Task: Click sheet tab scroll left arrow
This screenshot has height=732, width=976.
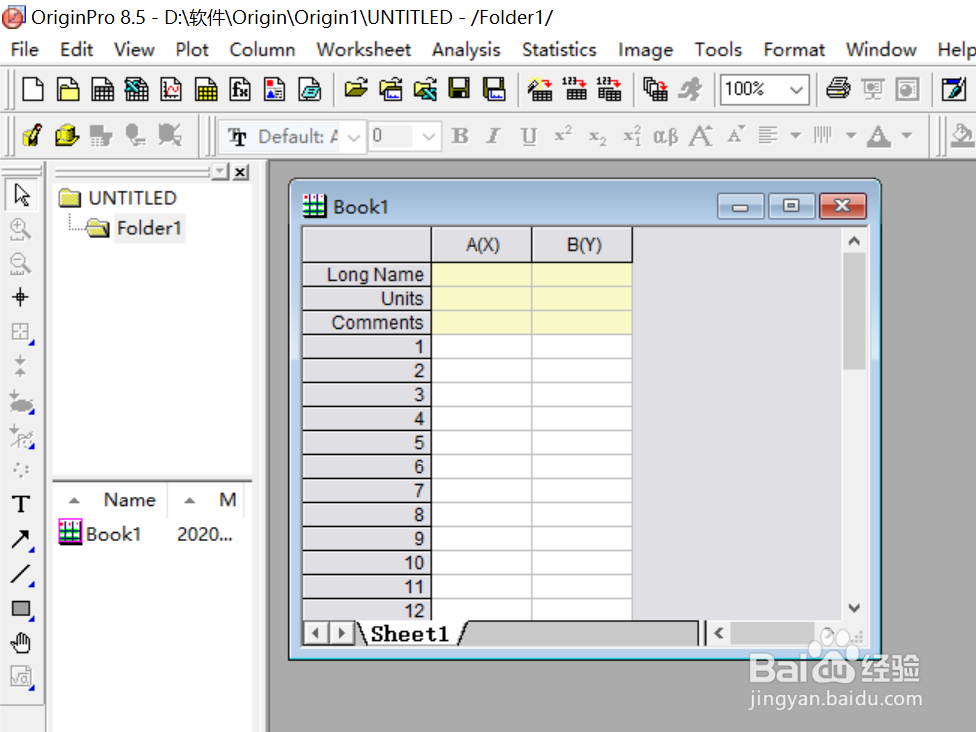Action: [316, 634]
